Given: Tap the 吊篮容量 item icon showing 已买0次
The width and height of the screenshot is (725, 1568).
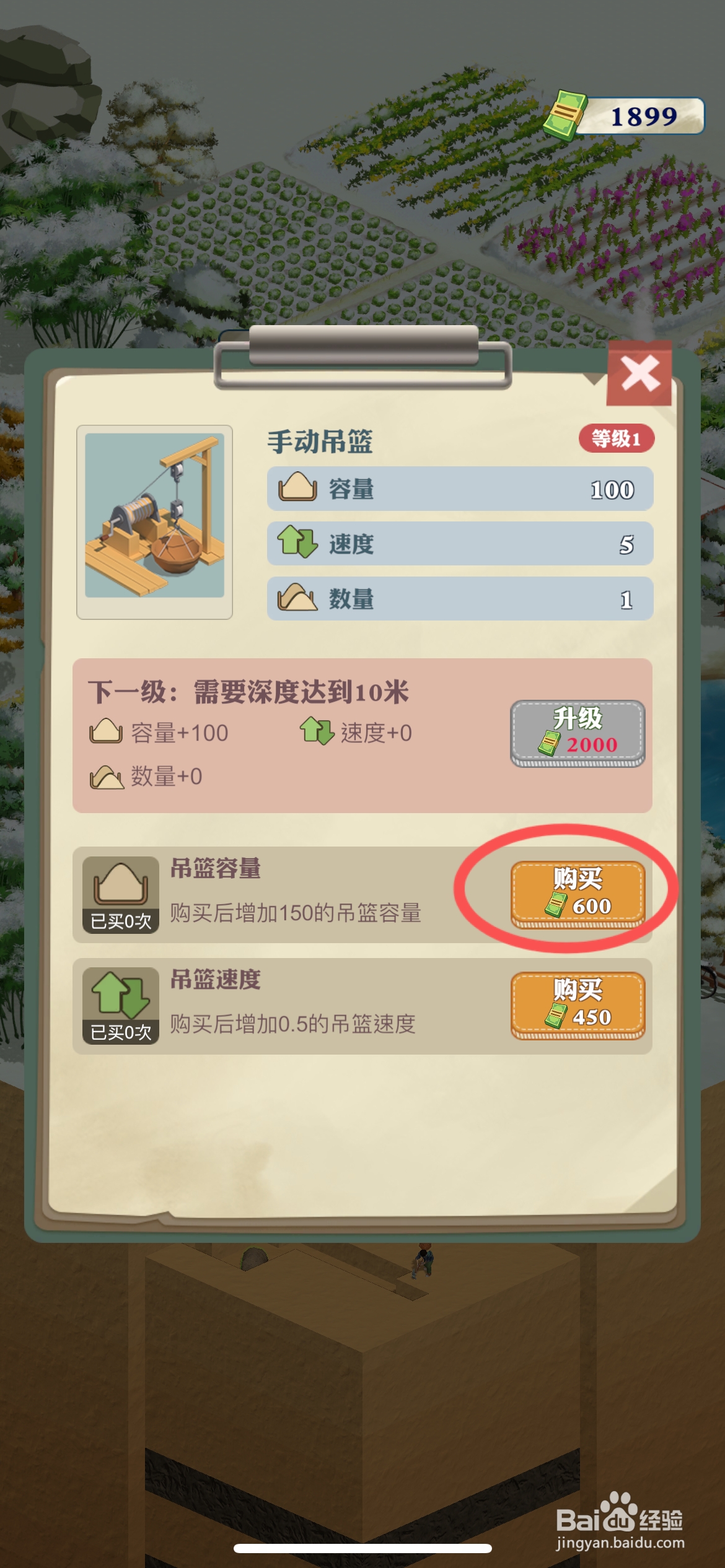Looking at the screenshot, I should click(x=121, y=895).
